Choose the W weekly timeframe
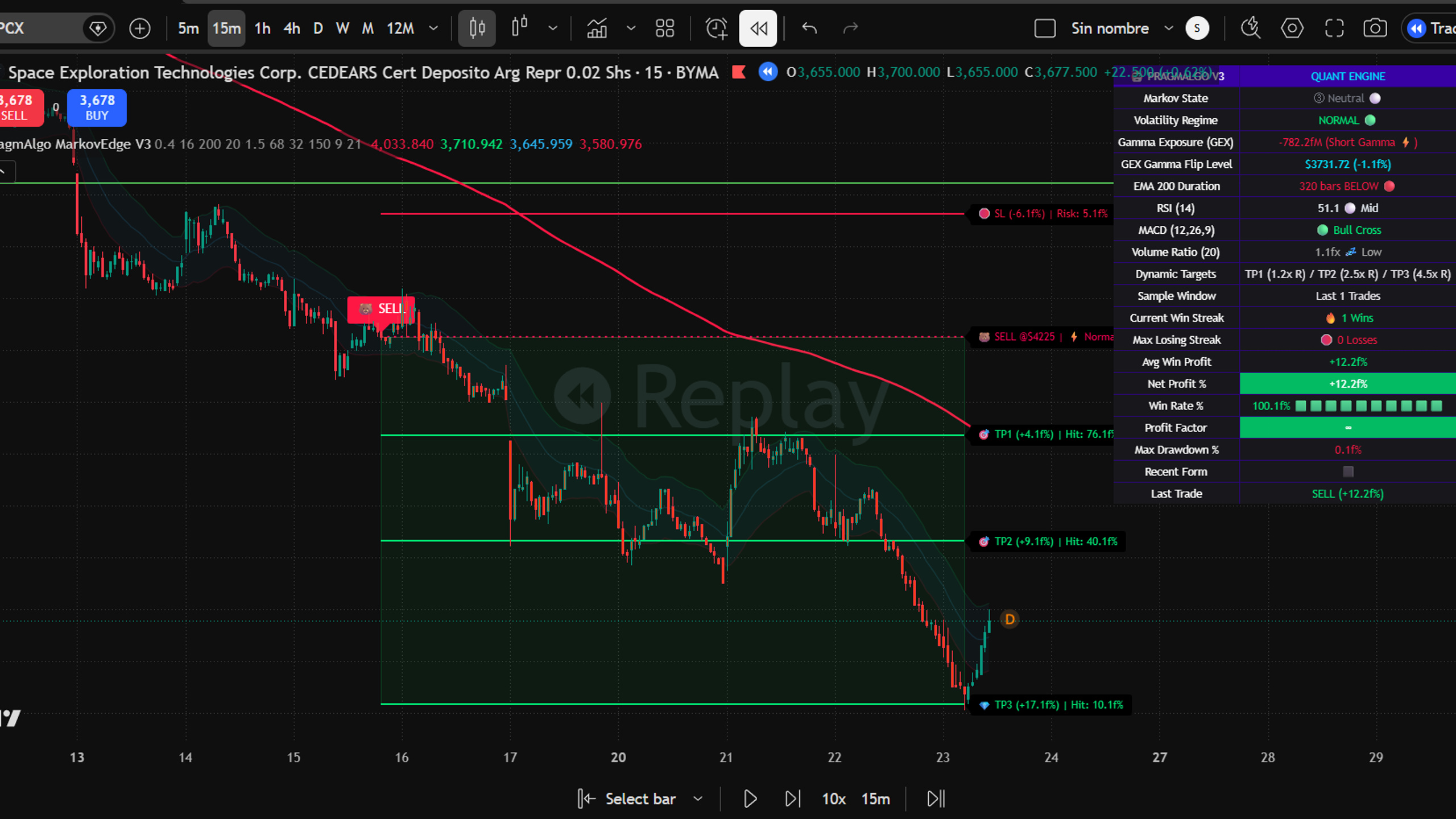This screenshot has height=819, width=1456. [x=342, y=28]
